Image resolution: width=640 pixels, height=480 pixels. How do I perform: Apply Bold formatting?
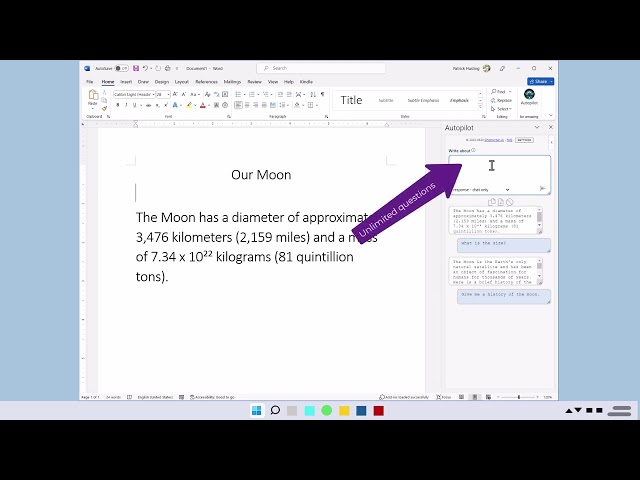pos(118,105)
